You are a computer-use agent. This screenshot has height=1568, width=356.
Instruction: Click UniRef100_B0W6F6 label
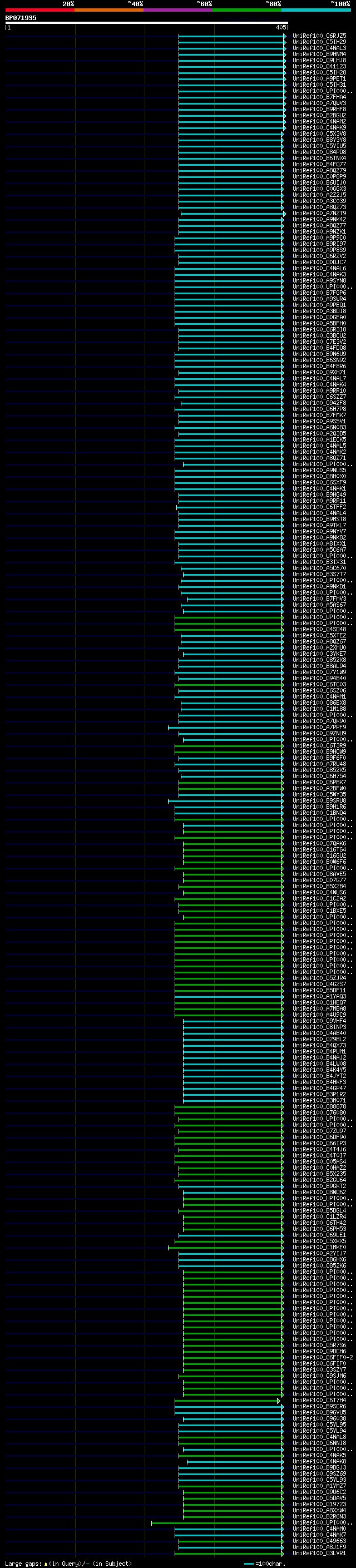click(319, 861)
